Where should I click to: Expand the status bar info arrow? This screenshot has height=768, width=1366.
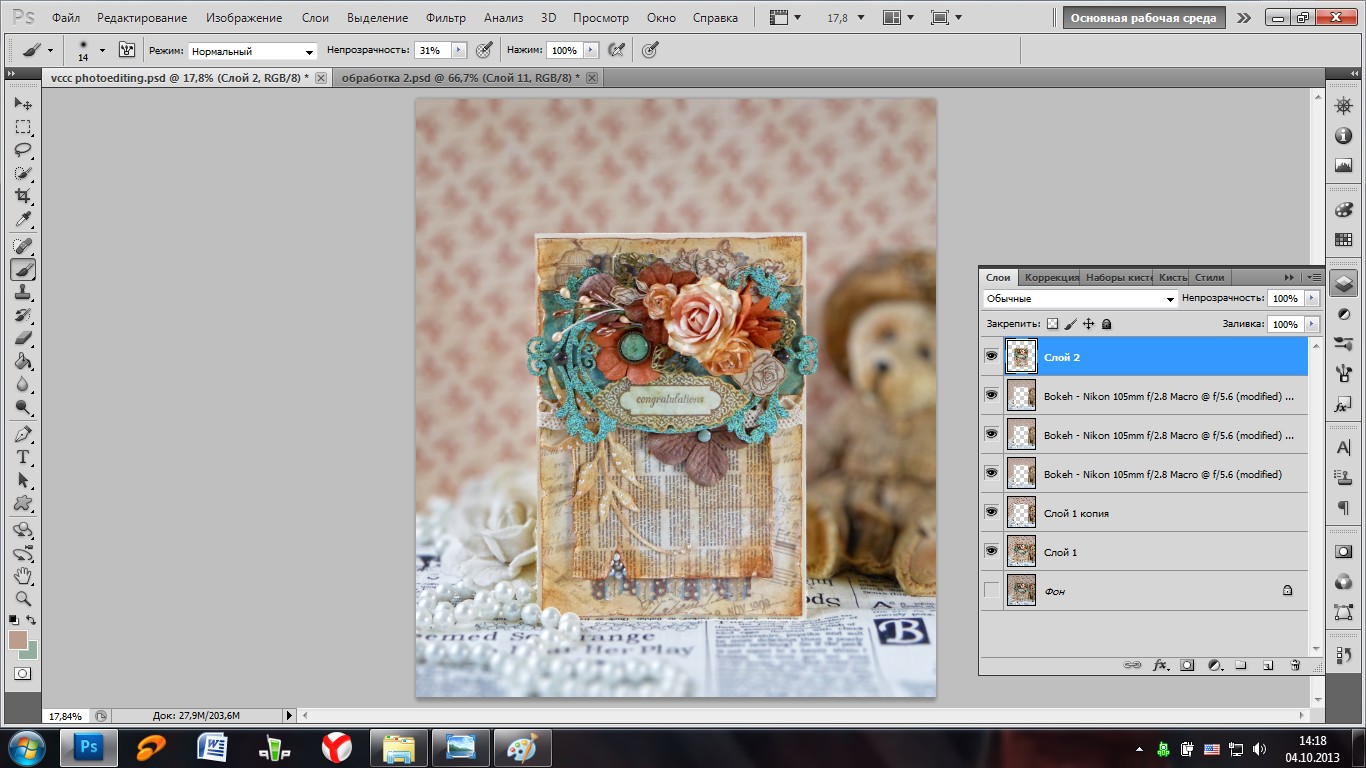(x=290, y=715)
